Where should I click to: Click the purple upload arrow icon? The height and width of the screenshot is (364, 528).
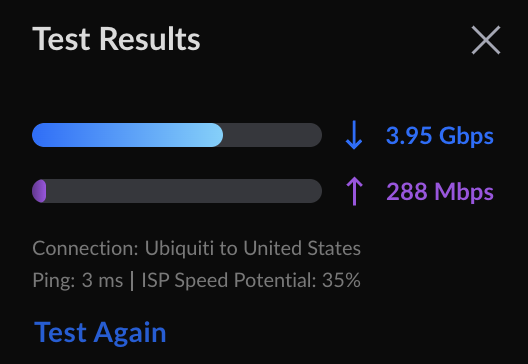point(354,191)
